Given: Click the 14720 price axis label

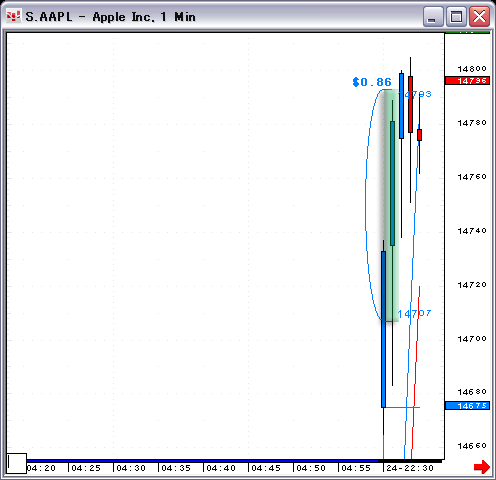Looking at the screenshot, I should (472, 285).
